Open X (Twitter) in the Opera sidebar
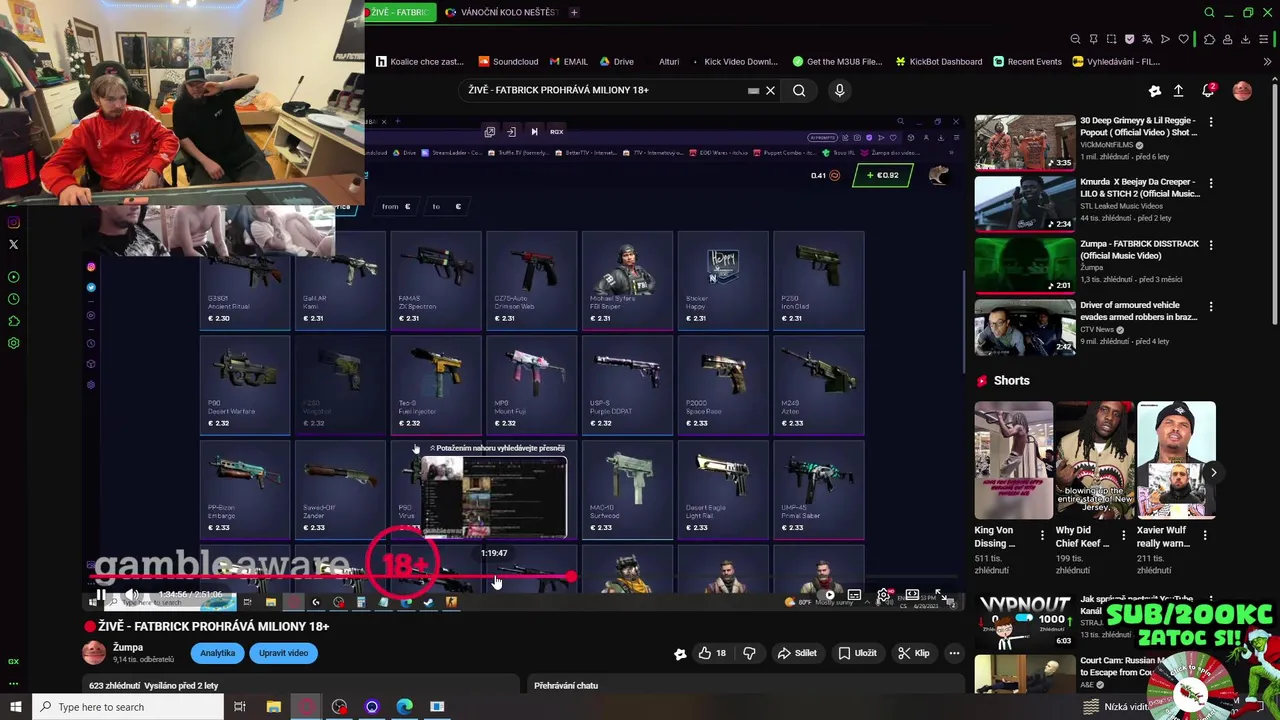Viewport: 1280px width, 720px height. pos(14,244)
